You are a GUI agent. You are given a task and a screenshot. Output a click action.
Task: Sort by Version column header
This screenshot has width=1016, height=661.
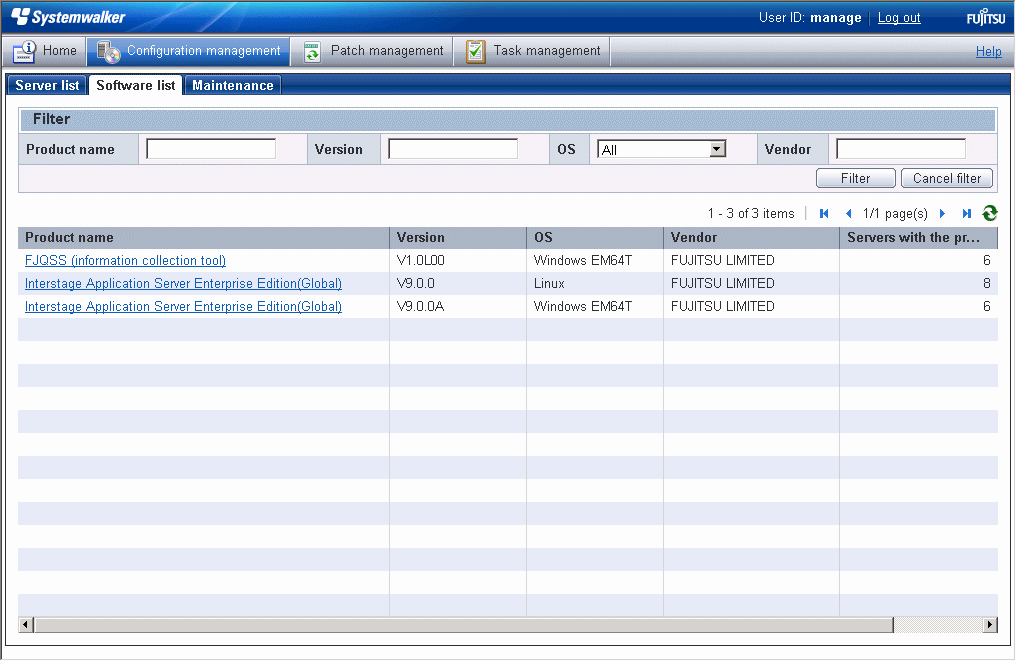coord(458,238)
